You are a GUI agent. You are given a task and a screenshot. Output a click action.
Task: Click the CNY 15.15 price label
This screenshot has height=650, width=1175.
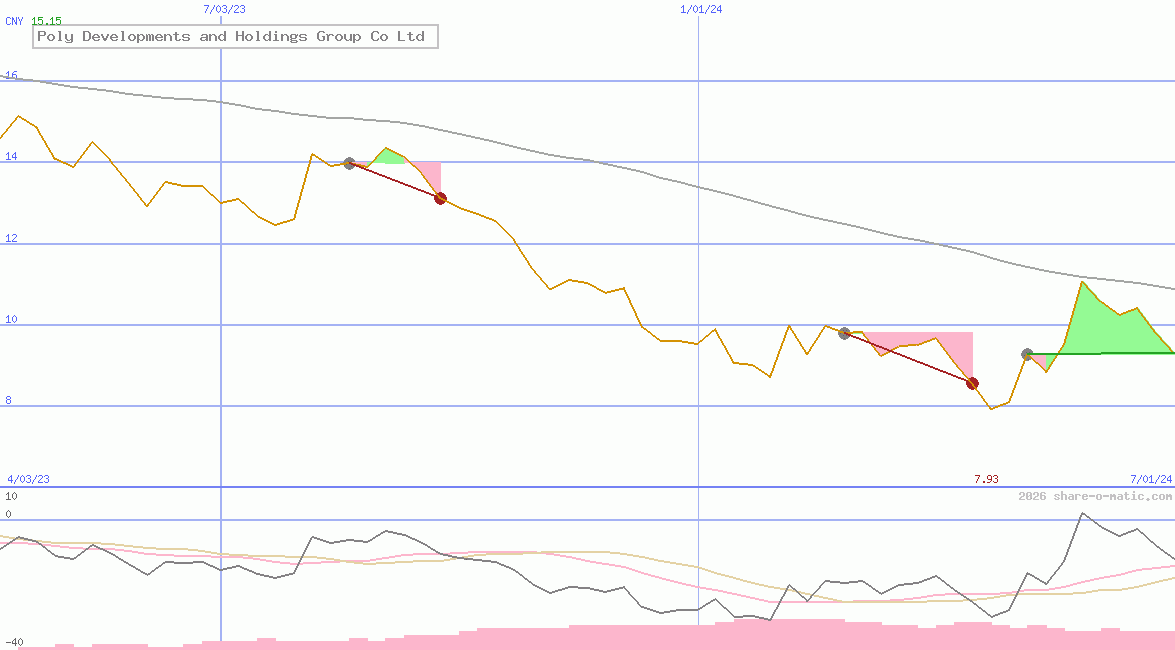point(34,21)
